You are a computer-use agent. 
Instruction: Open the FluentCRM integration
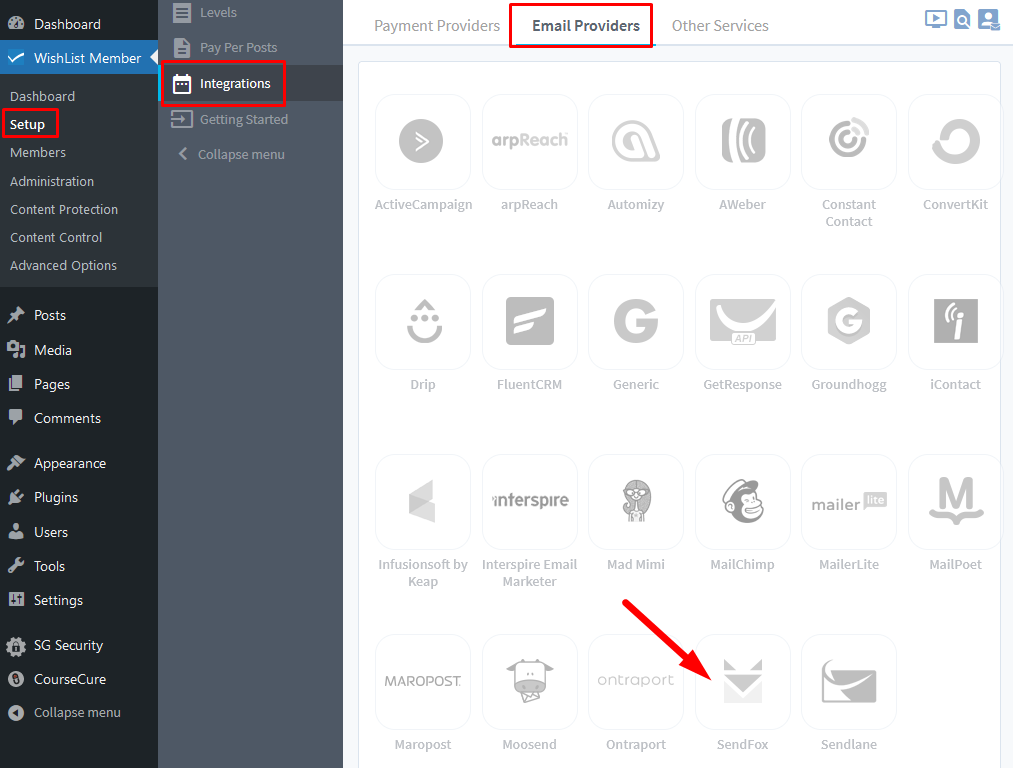click(529, 322)
